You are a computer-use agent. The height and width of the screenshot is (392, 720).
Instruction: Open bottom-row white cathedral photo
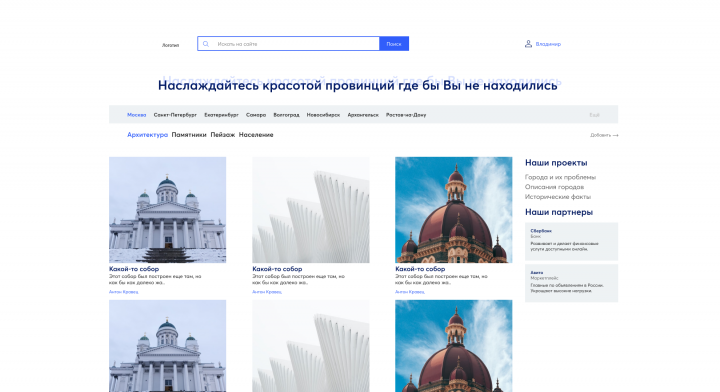[x=168, y=346]
